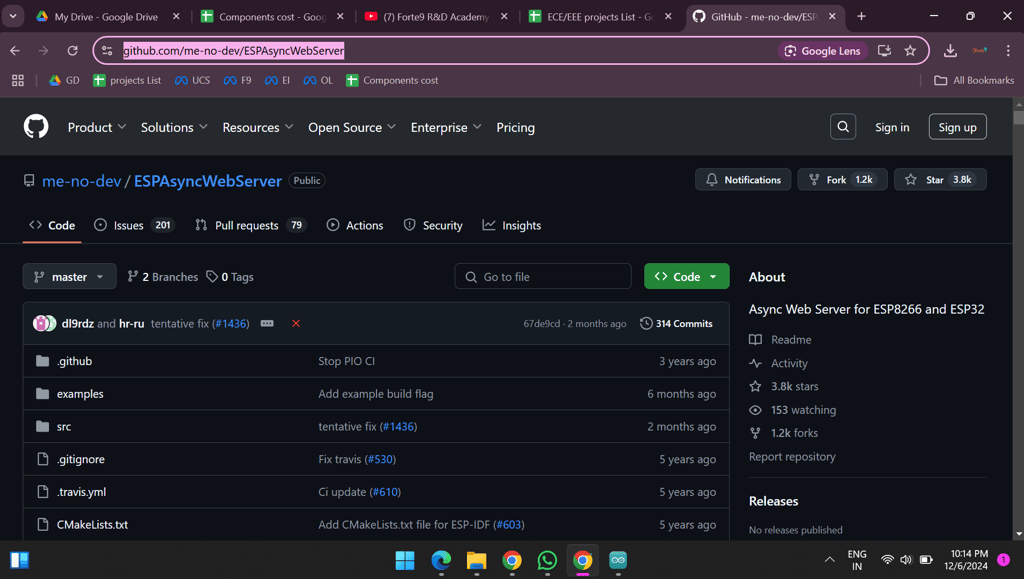Switch to the My Drive browser tab

click(108, 16)
